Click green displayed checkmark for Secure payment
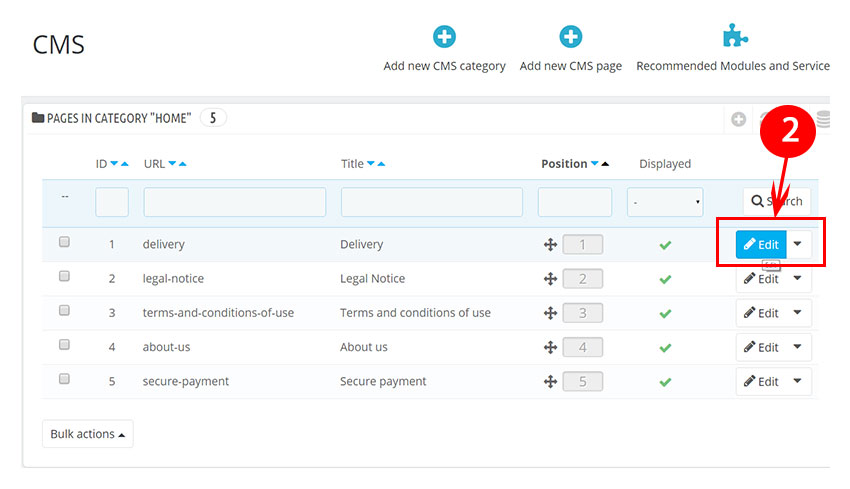850x489 pixels. tap(665, 382)
